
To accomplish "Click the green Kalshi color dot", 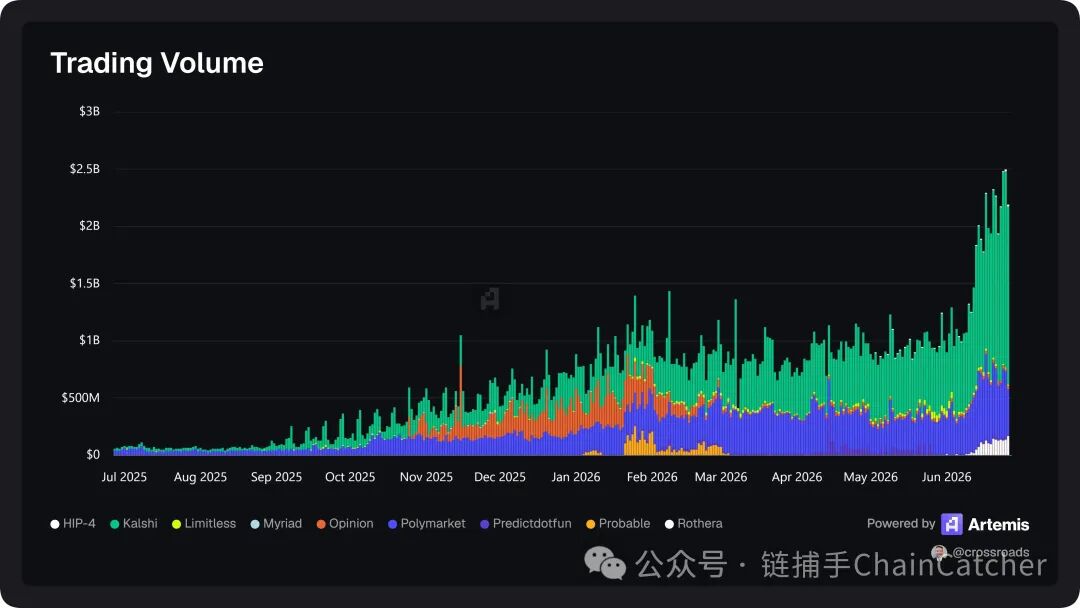I will 115,525.
